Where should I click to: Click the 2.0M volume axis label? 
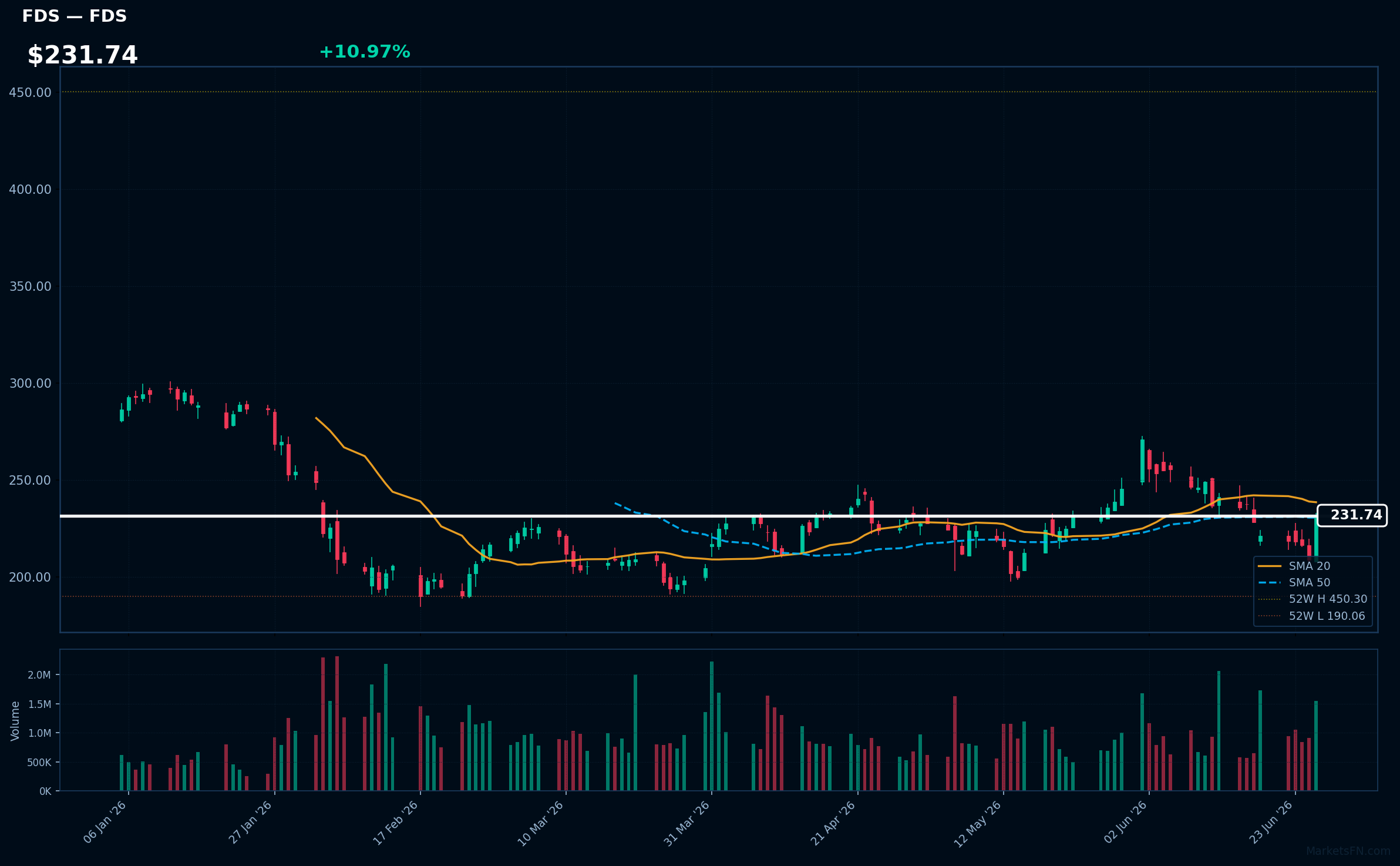tap(39, 674)
